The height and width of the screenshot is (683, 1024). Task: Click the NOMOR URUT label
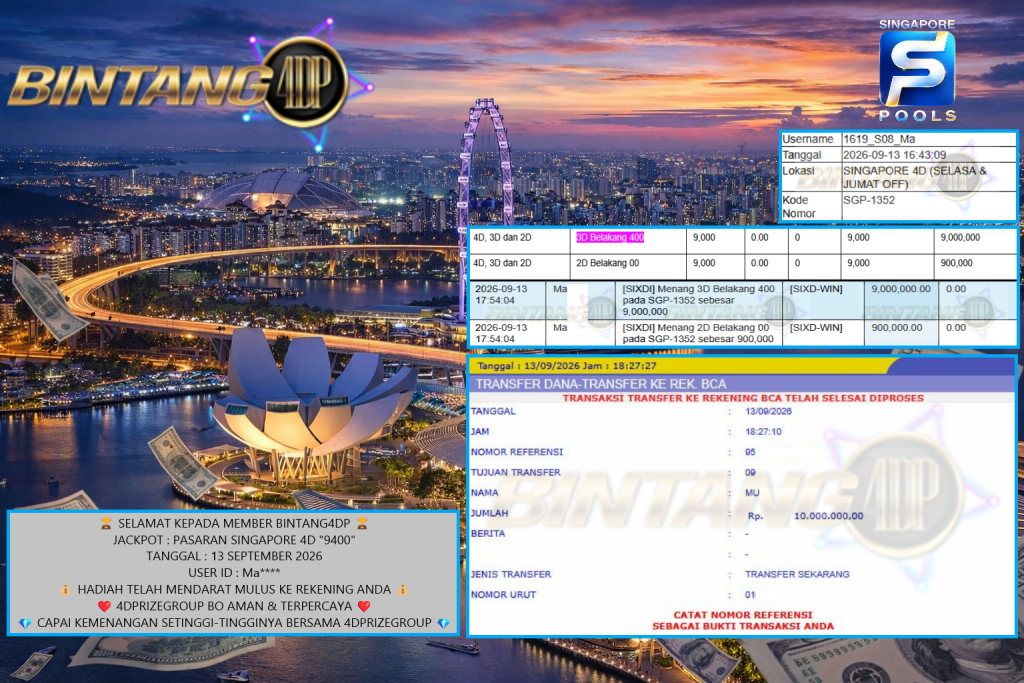tap(503, 595)
